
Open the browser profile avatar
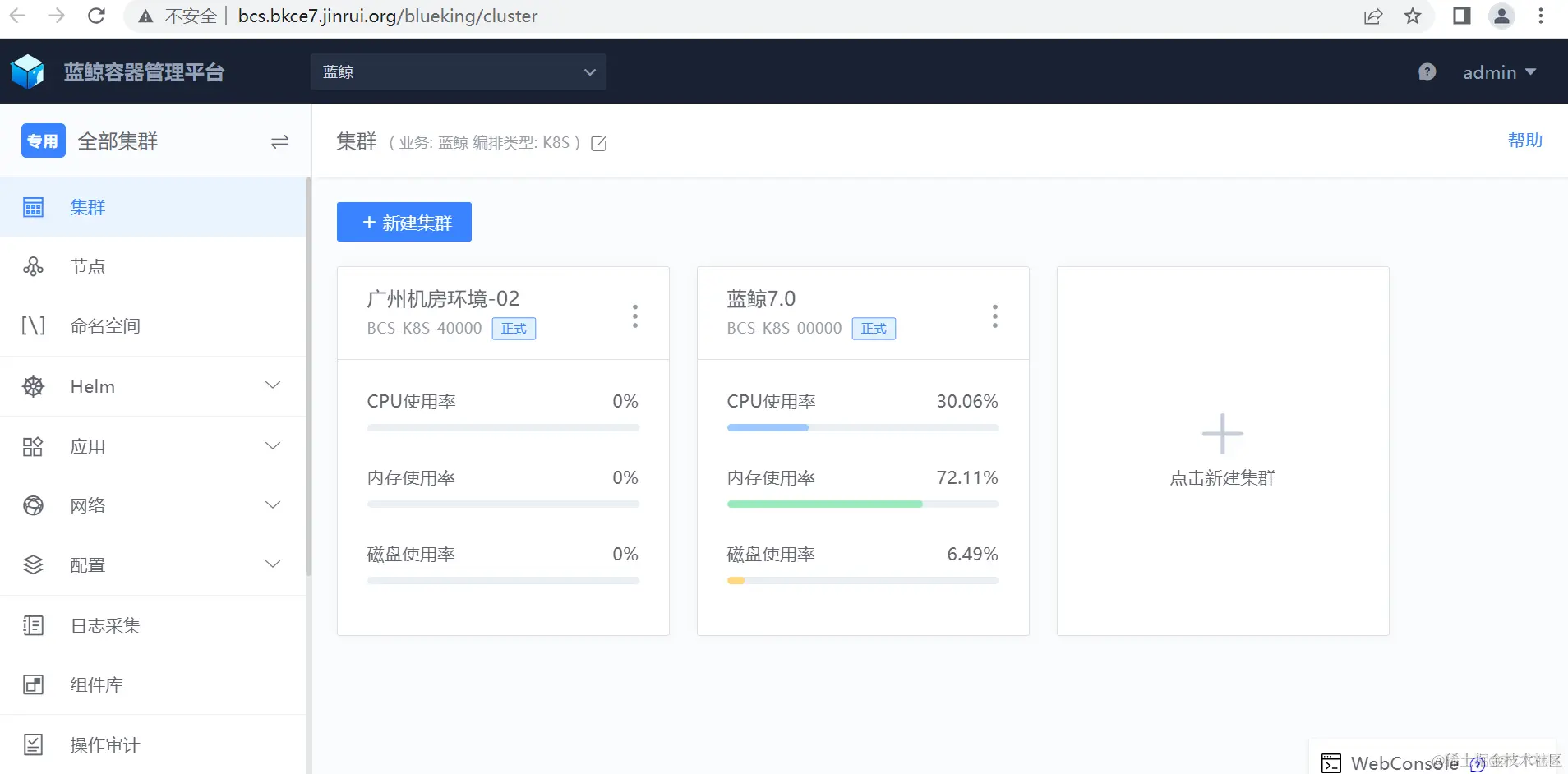pyautogui.click(x=1501, y=16)
